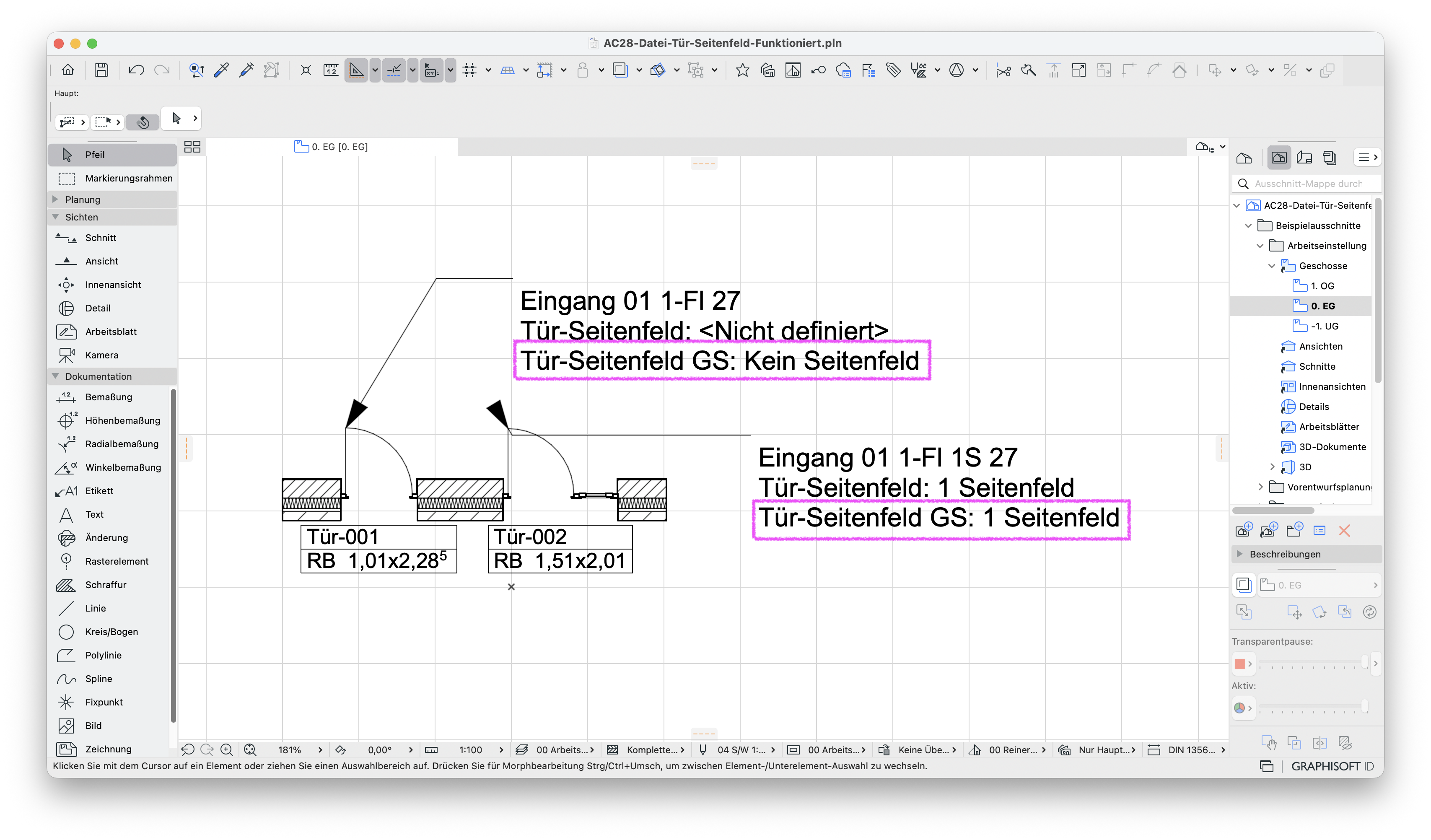Open the 1:100 scale selector
Viewport: 1431px width, 840px height.
point(471,750)
